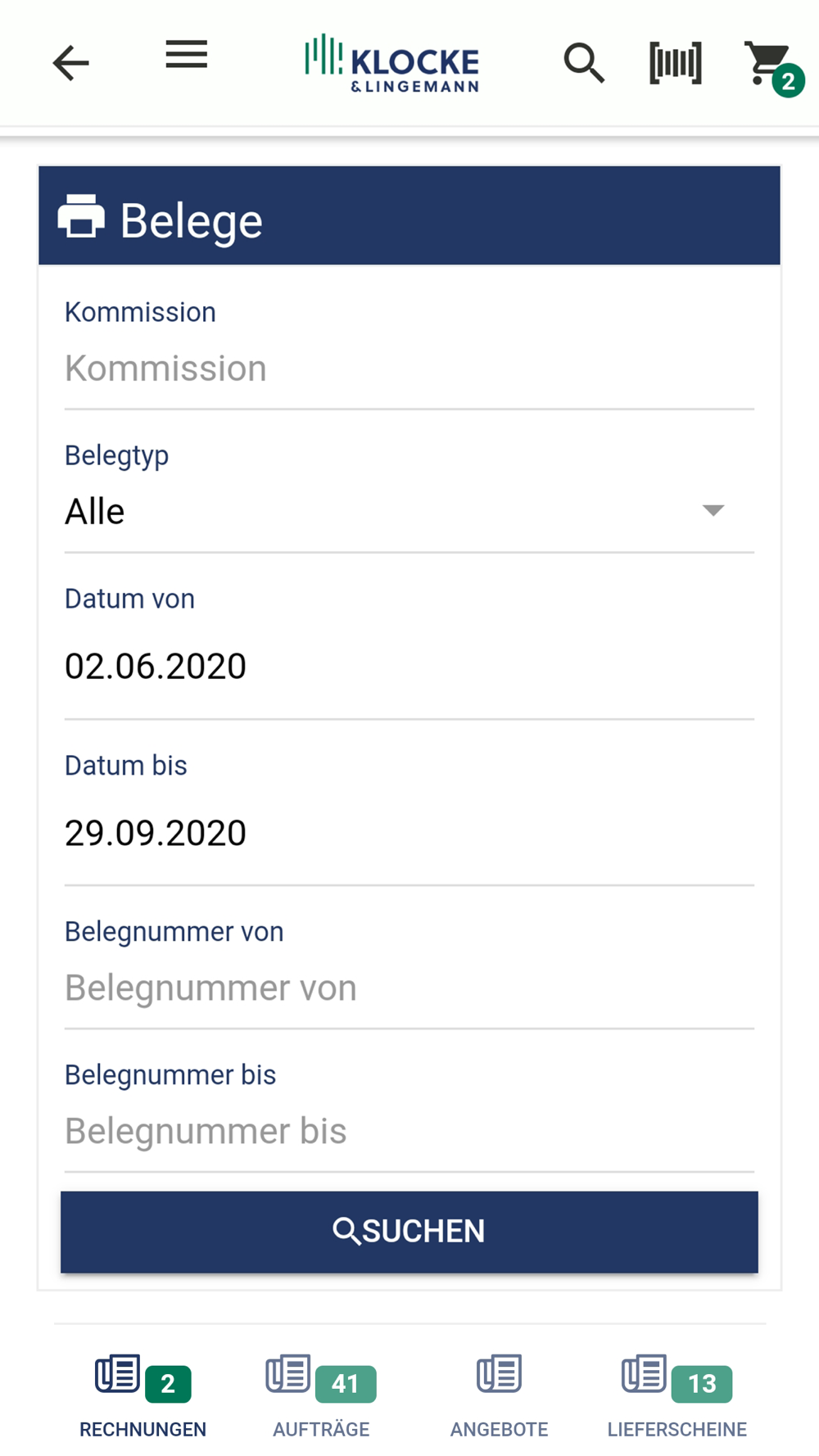Tap the Klocke & Lingemann logo
Image resolution: width=819 pixels, height=1456 pixels.
pyautogui.click(x=392, y=63)
